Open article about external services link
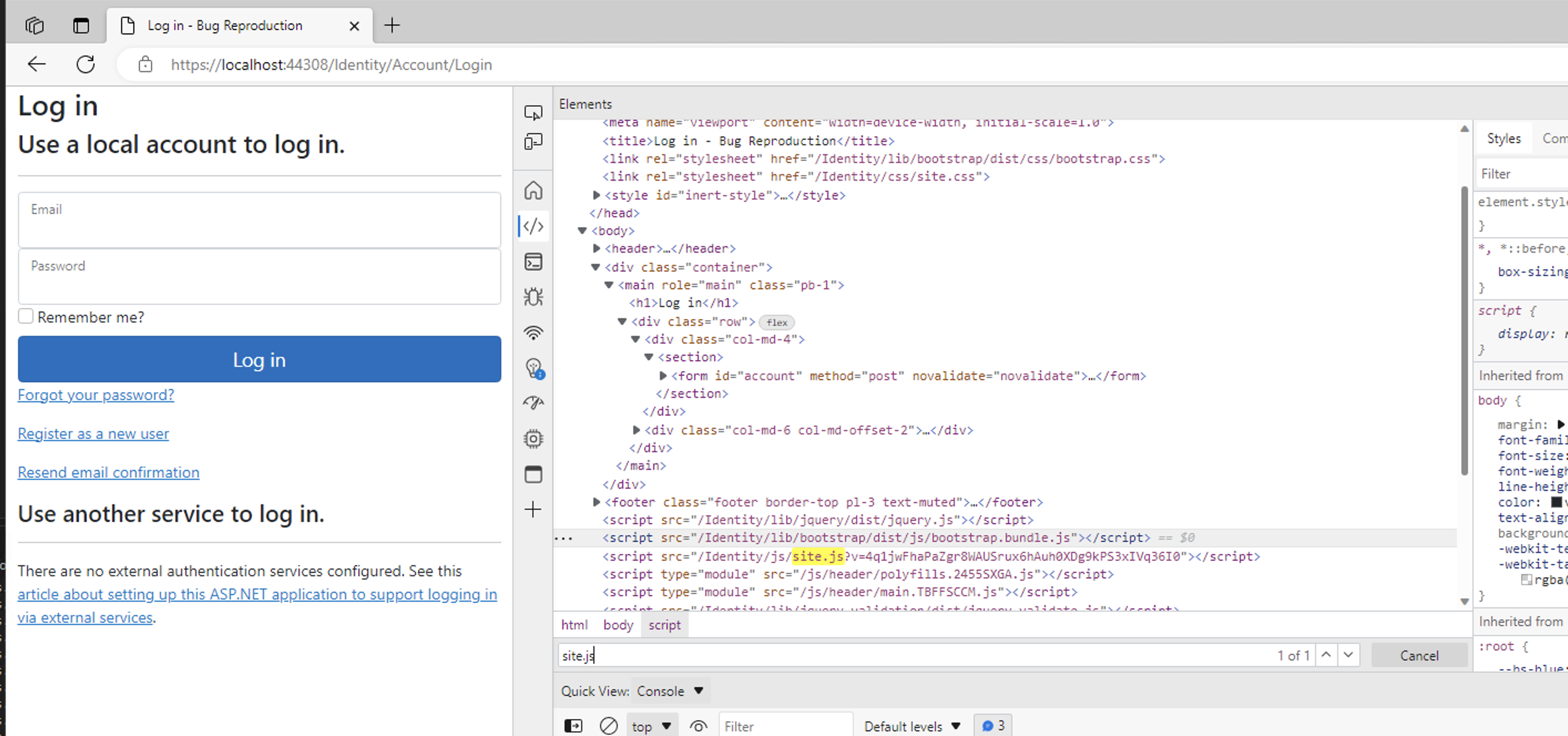The width and height of the screenshot is (1568, 736). point(257,606)
